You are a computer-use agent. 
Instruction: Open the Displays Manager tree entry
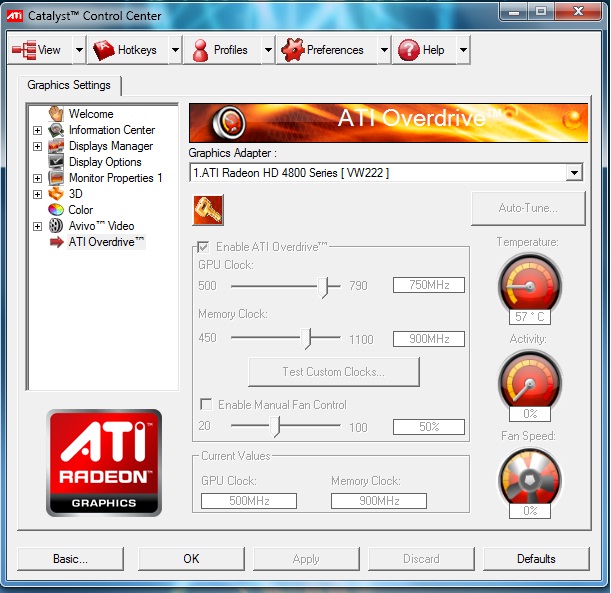[111, 146]
